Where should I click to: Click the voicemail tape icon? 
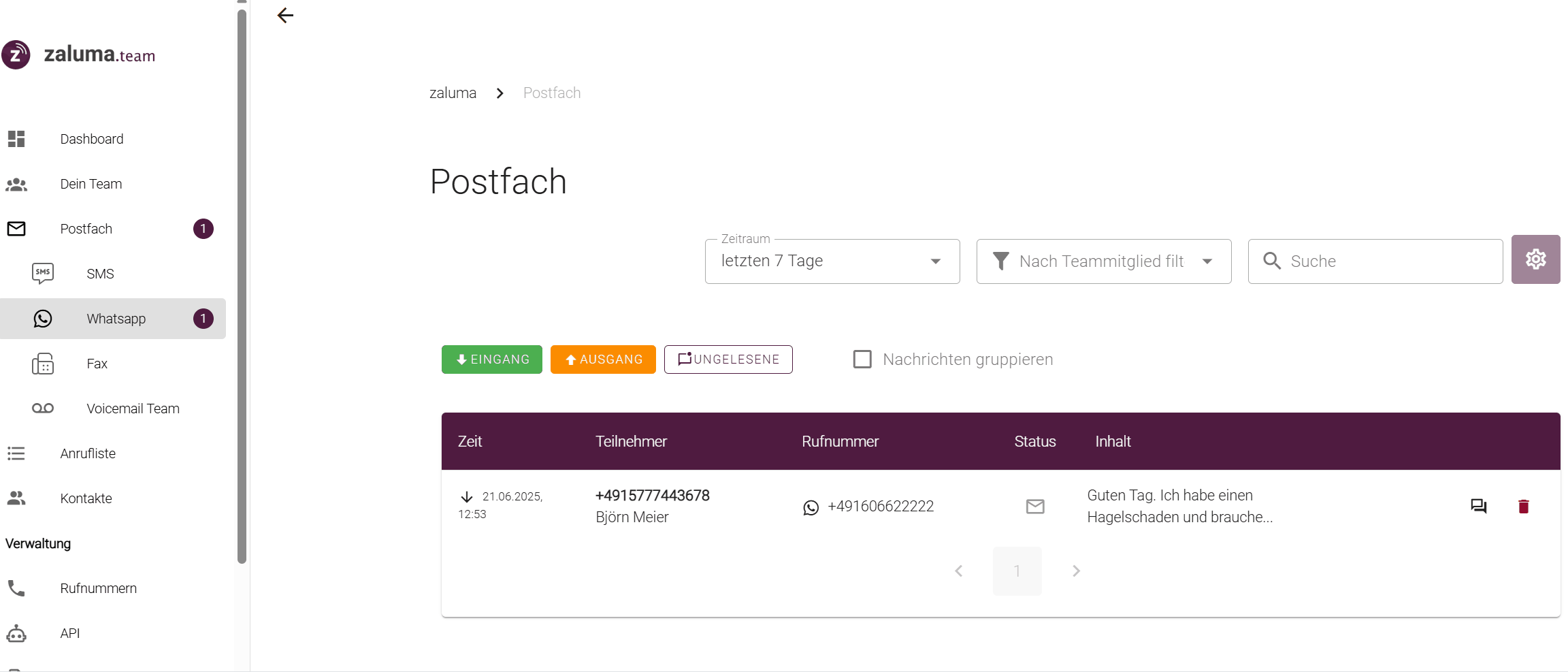pyautogui.click(x=43, y=409)
